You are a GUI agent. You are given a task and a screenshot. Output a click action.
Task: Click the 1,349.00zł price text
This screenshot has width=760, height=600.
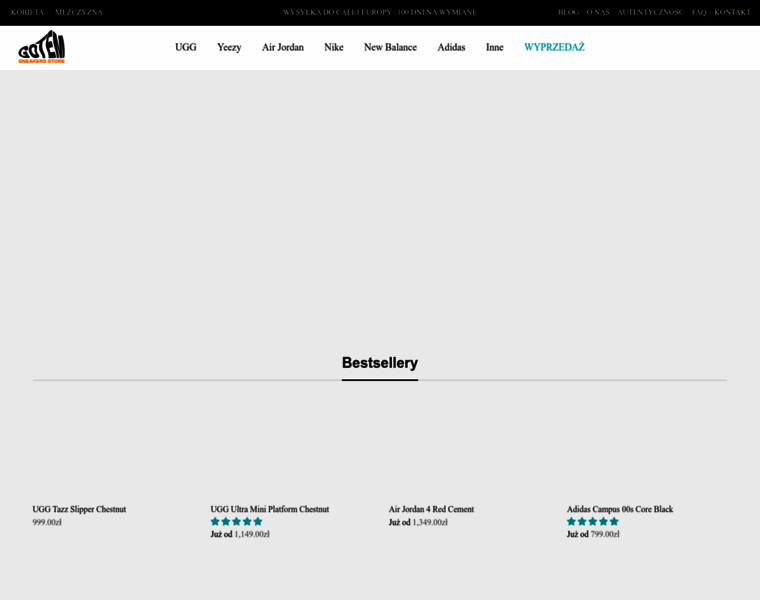point(430,522)
